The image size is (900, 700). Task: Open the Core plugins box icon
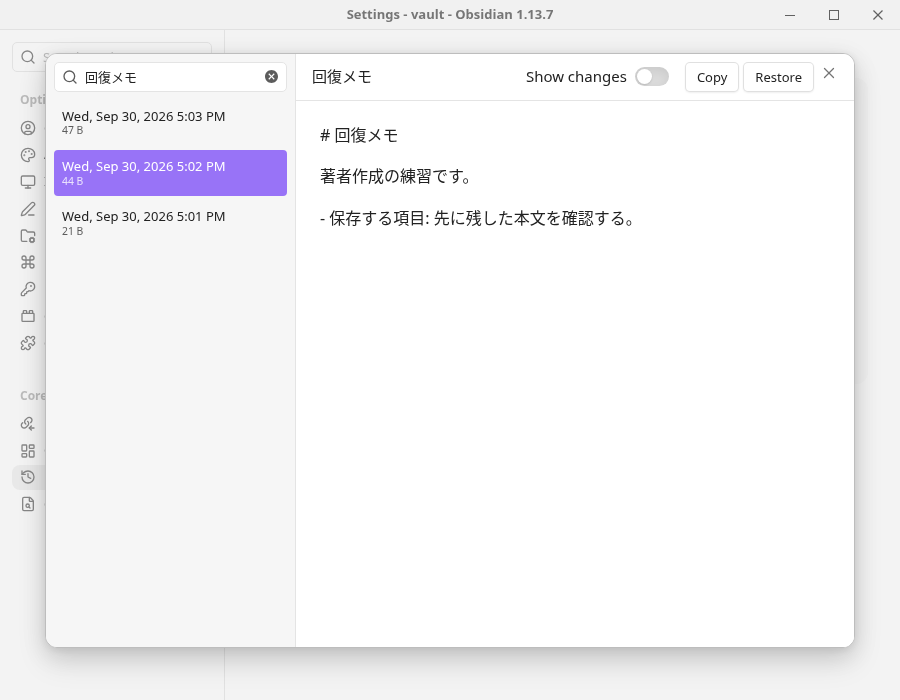tap(28, 316)
